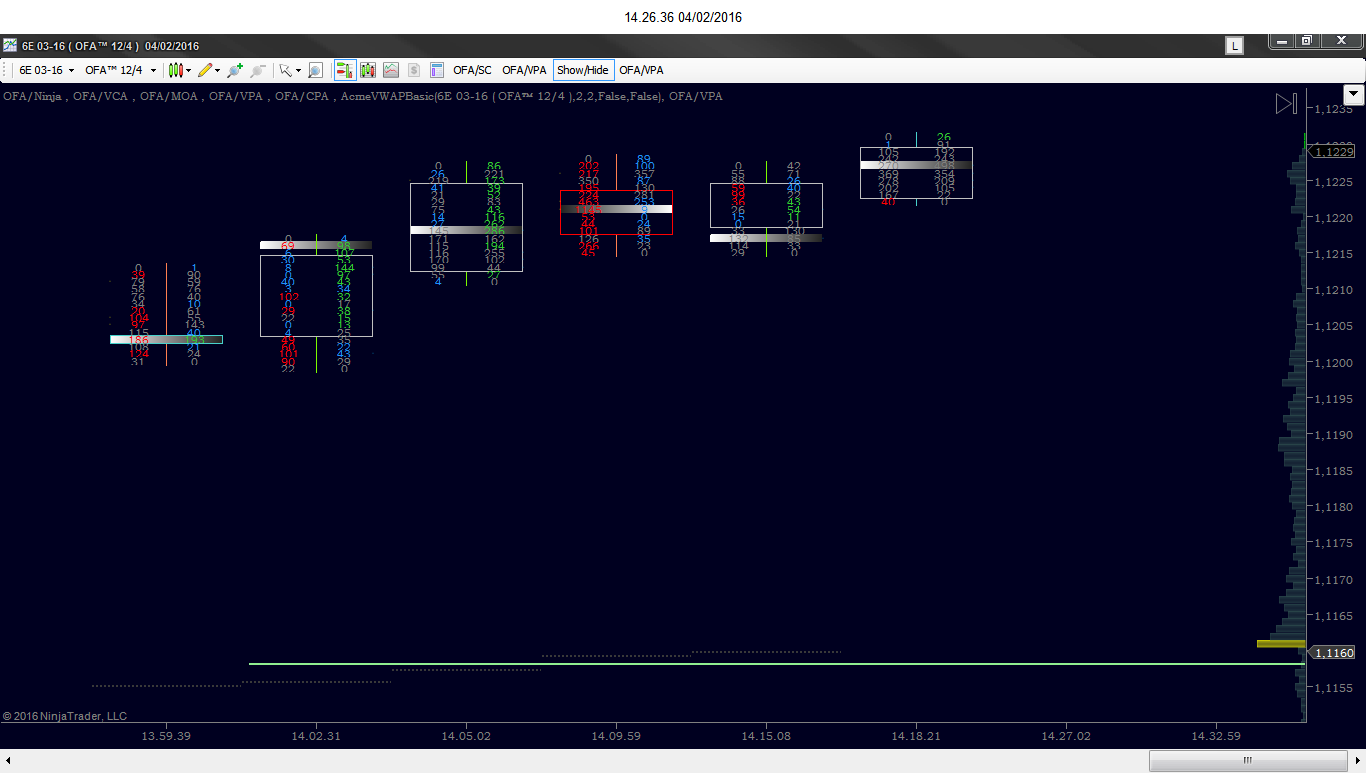The image size is (1366, 773).
Task: Select the pointer cursor tool
Action: coord(285,70)
